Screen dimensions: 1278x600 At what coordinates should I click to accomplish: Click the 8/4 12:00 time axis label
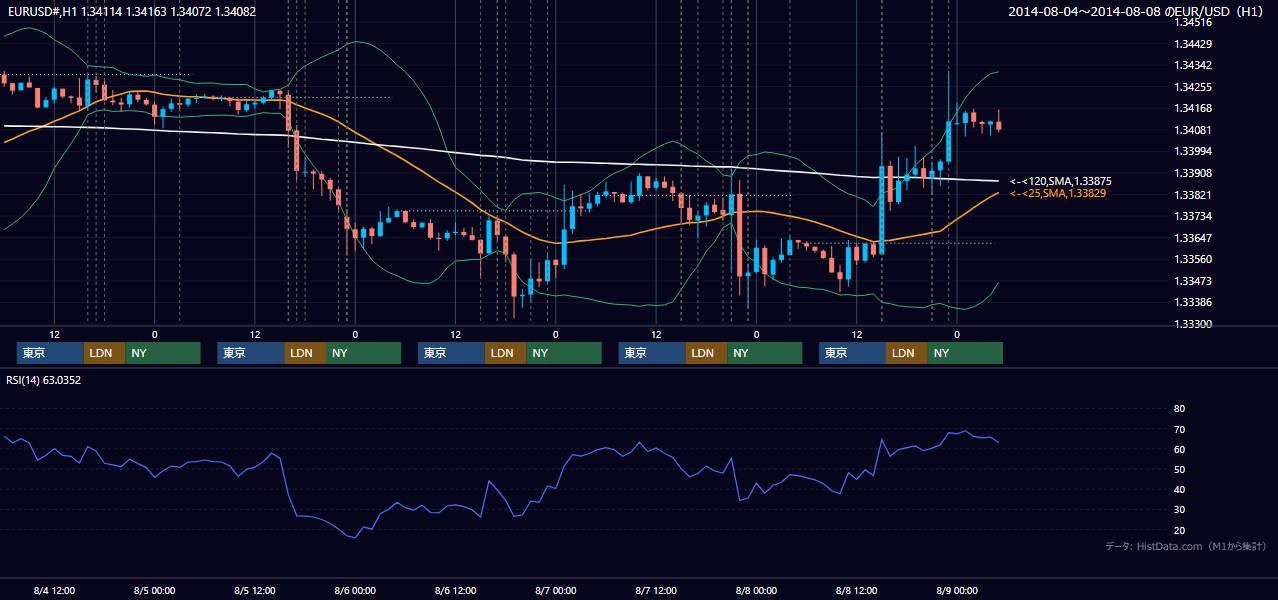pos(54,590)
